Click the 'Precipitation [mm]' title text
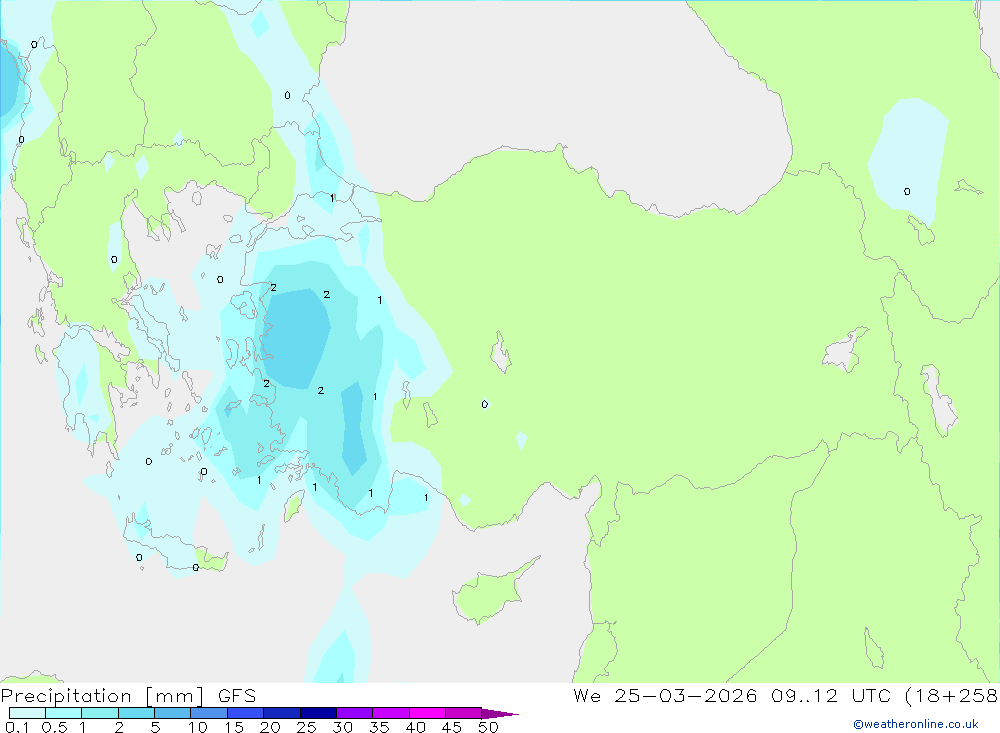 (x=103, y=696)
